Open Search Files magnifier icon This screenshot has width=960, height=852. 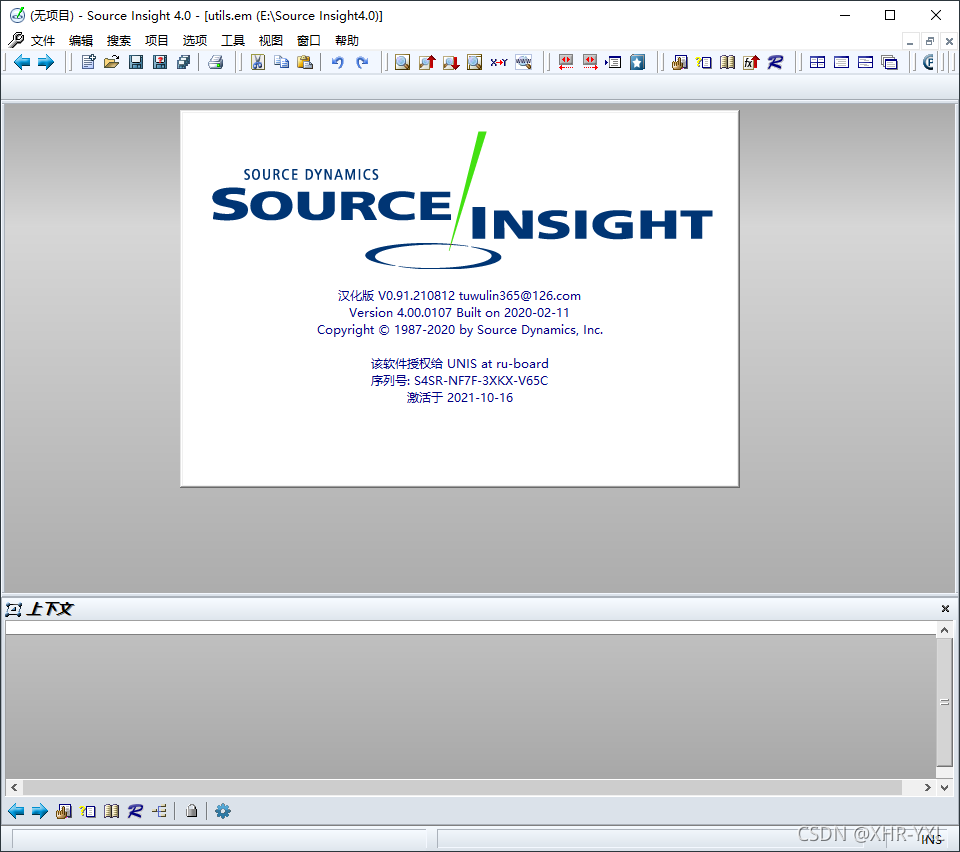474,62
